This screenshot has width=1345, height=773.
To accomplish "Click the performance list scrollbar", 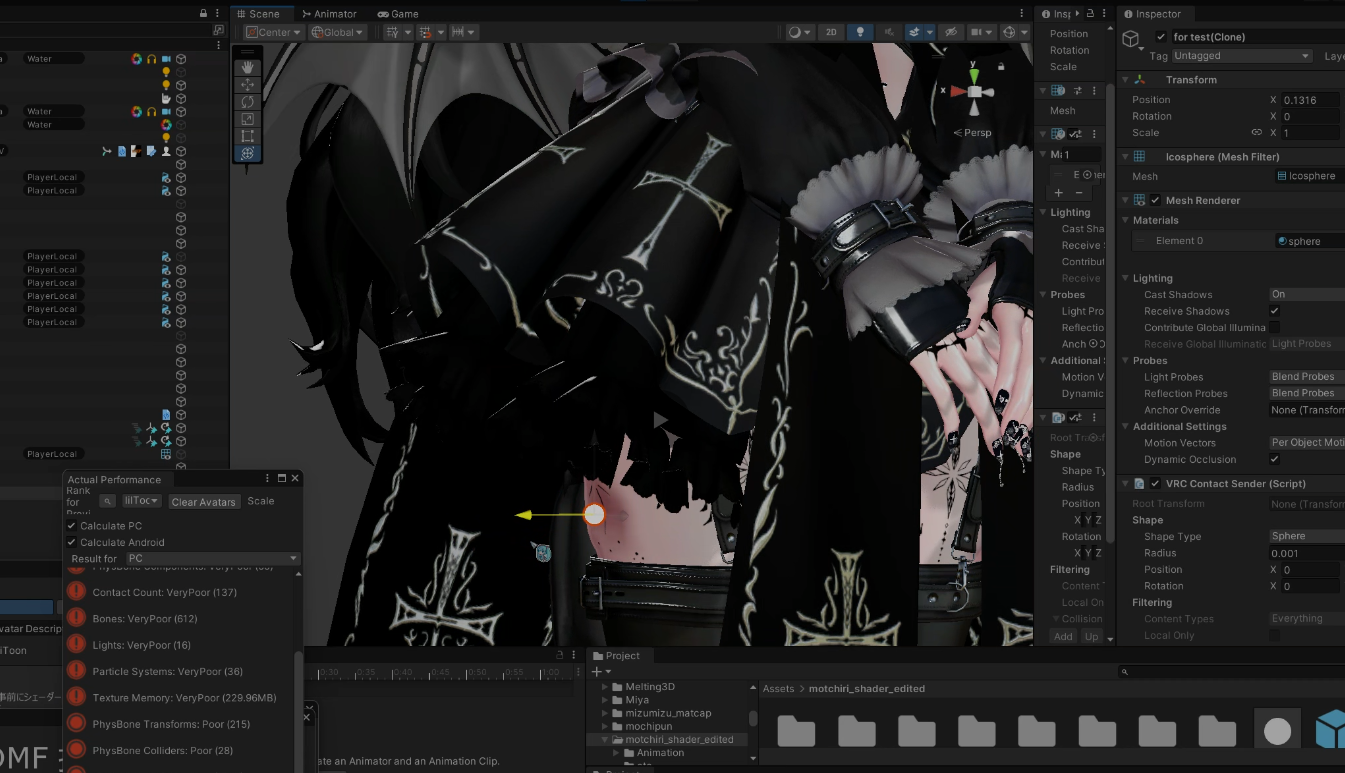I will click(298, 710).
